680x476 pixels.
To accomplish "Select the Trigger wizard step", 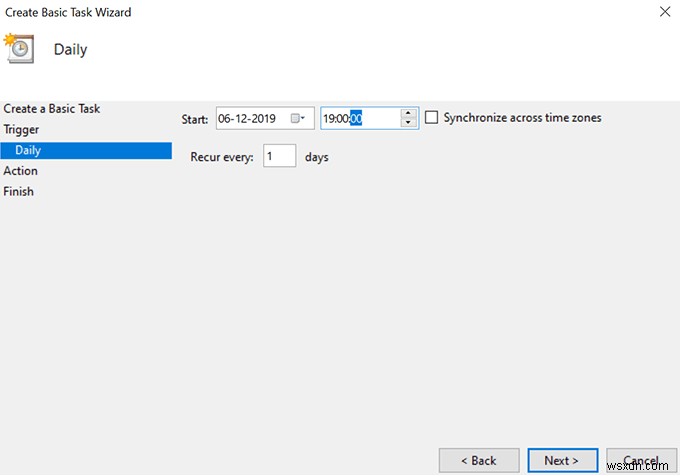I will (x=21, y=130).
